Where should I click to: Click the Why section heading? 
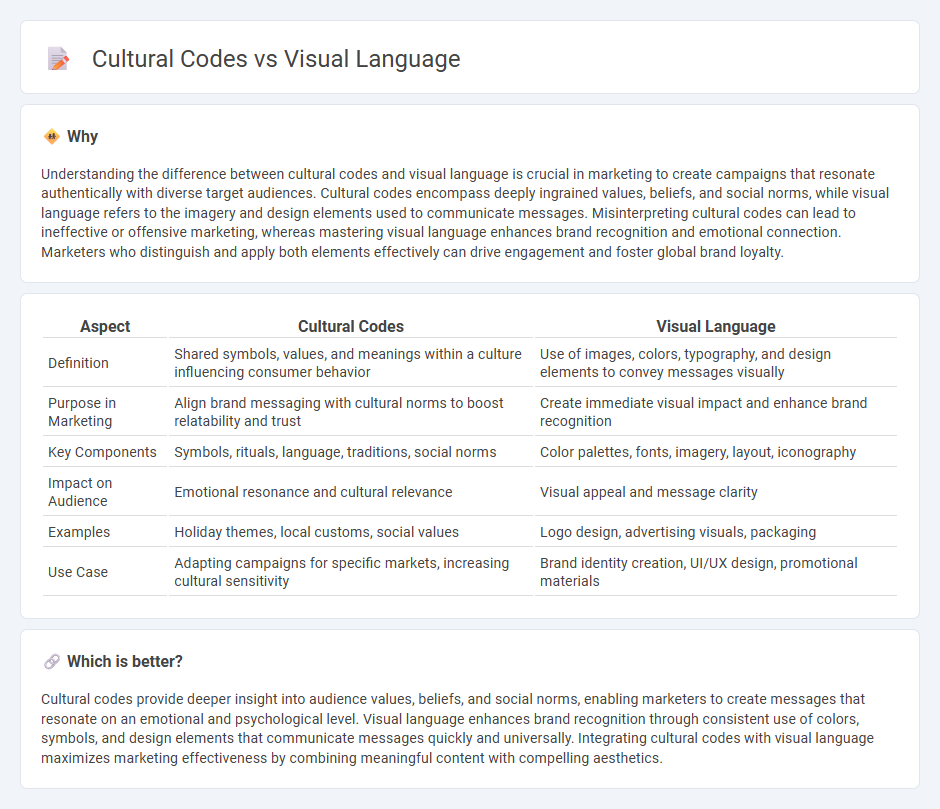(82, 136)
